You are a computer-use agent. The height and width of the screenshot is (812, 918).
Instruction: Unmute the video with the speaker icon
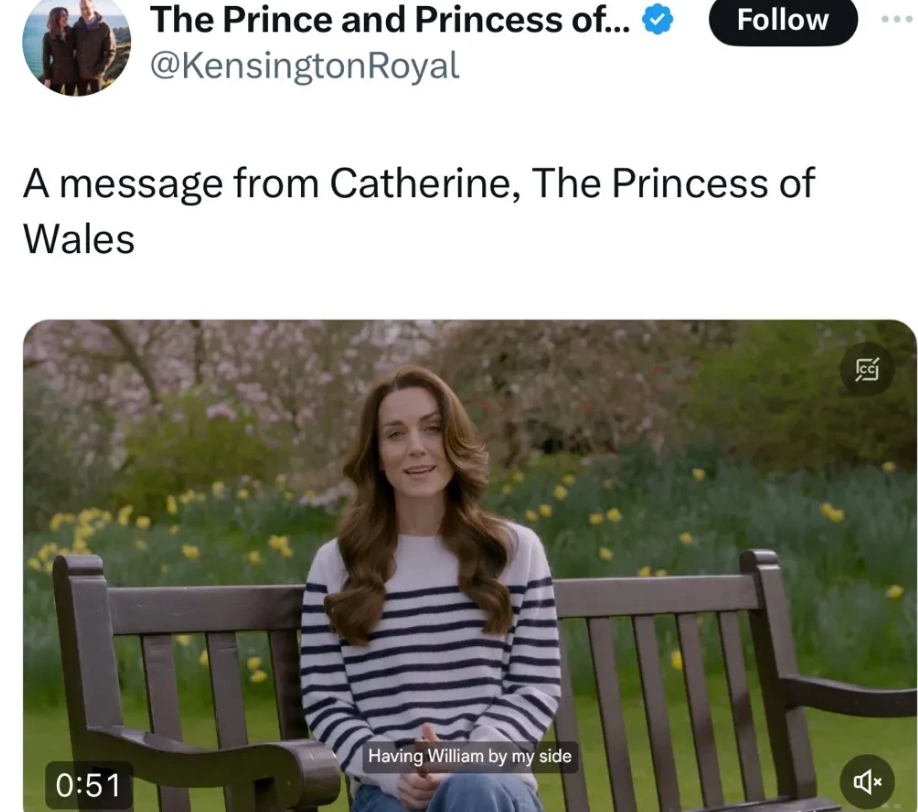pos(866,782)
